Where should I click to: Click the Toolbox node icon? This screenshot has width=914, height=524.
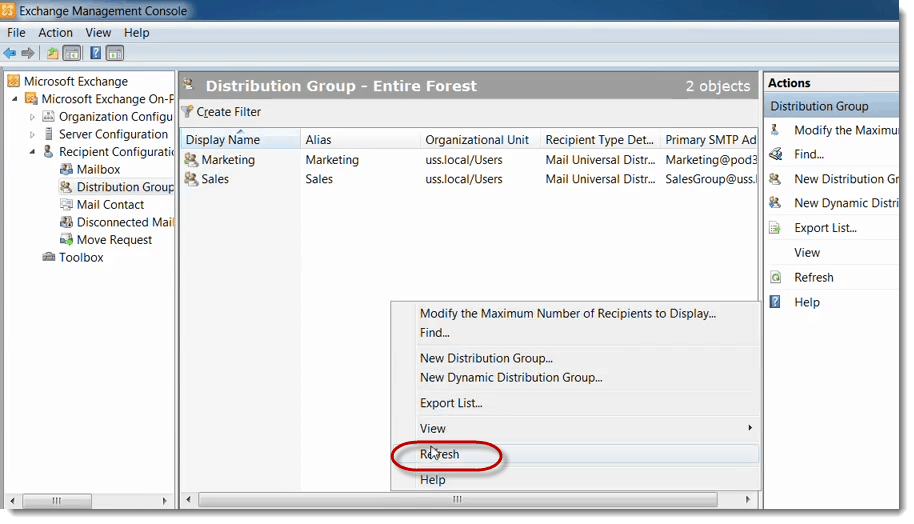pyautogui.click(x=49, y=257)
